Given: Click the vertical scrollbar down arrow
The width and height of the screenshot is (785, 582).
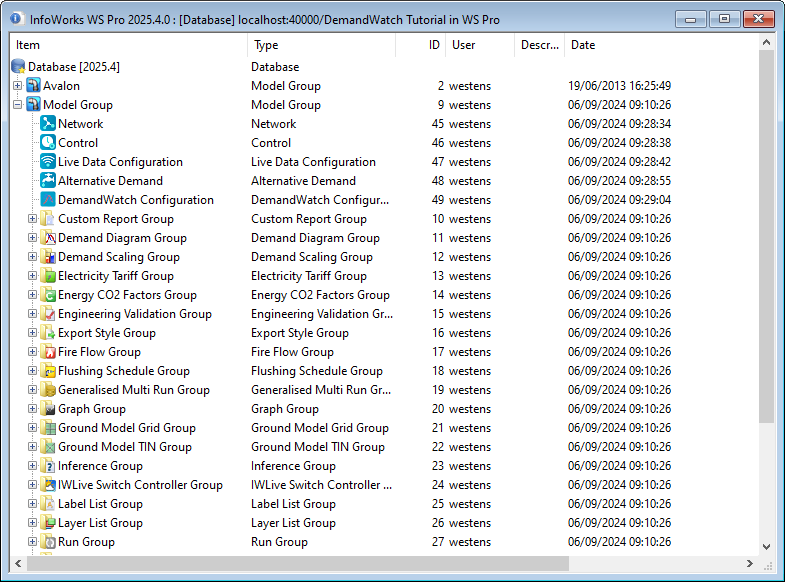Looking at the screenshot, I should [x=766, y=547].
